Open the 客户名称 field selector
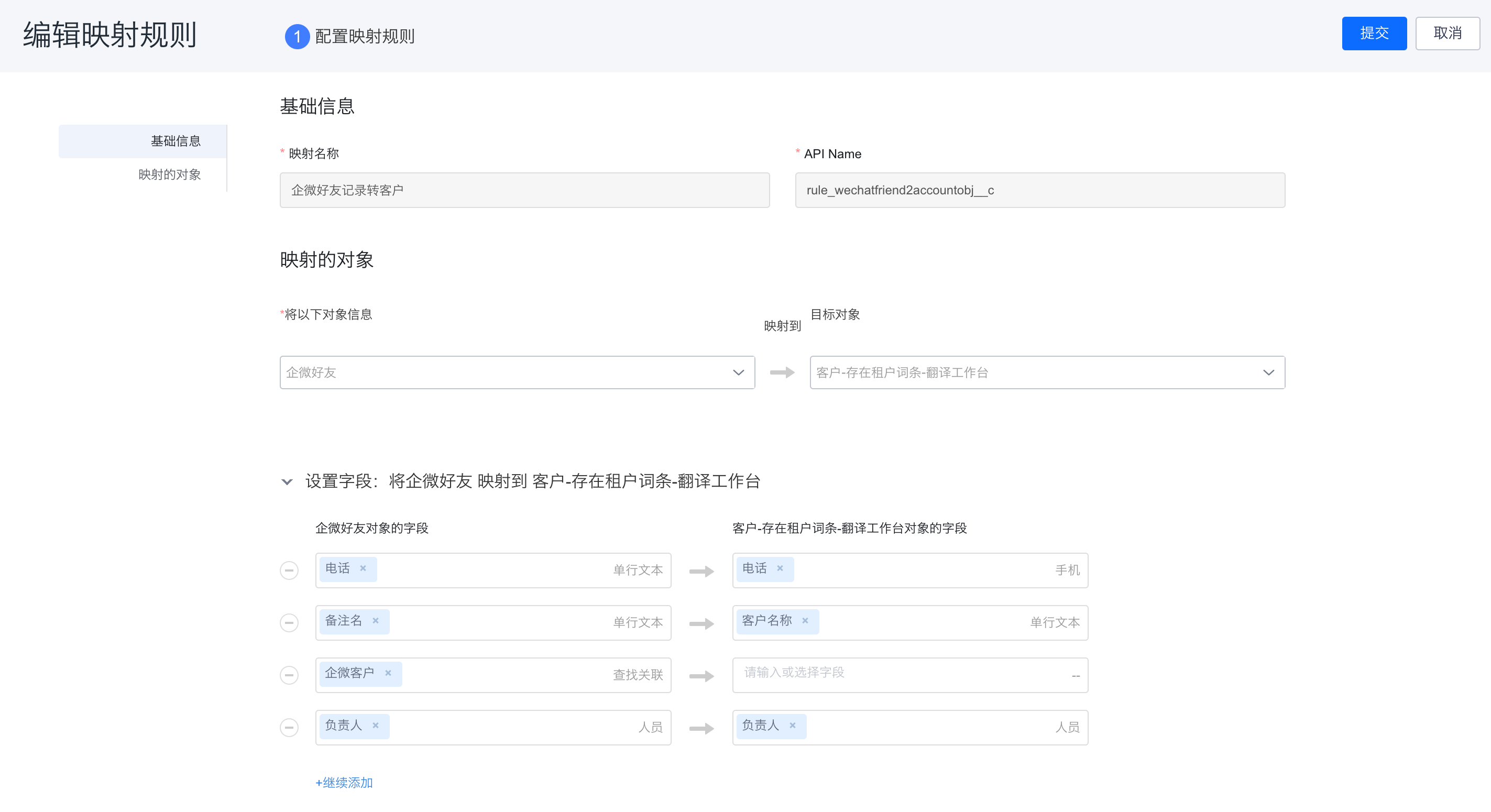Viewport: 1491px width, 812px height. [x=910, y=623]
